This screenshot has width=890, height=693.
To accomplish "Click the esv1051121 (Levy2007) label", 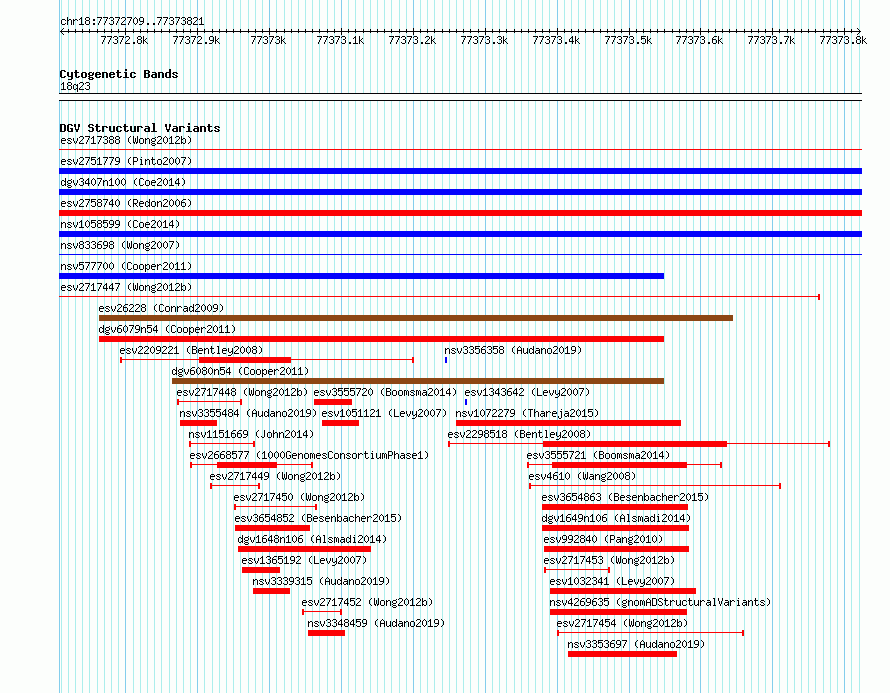I will [x=384, y=413].
